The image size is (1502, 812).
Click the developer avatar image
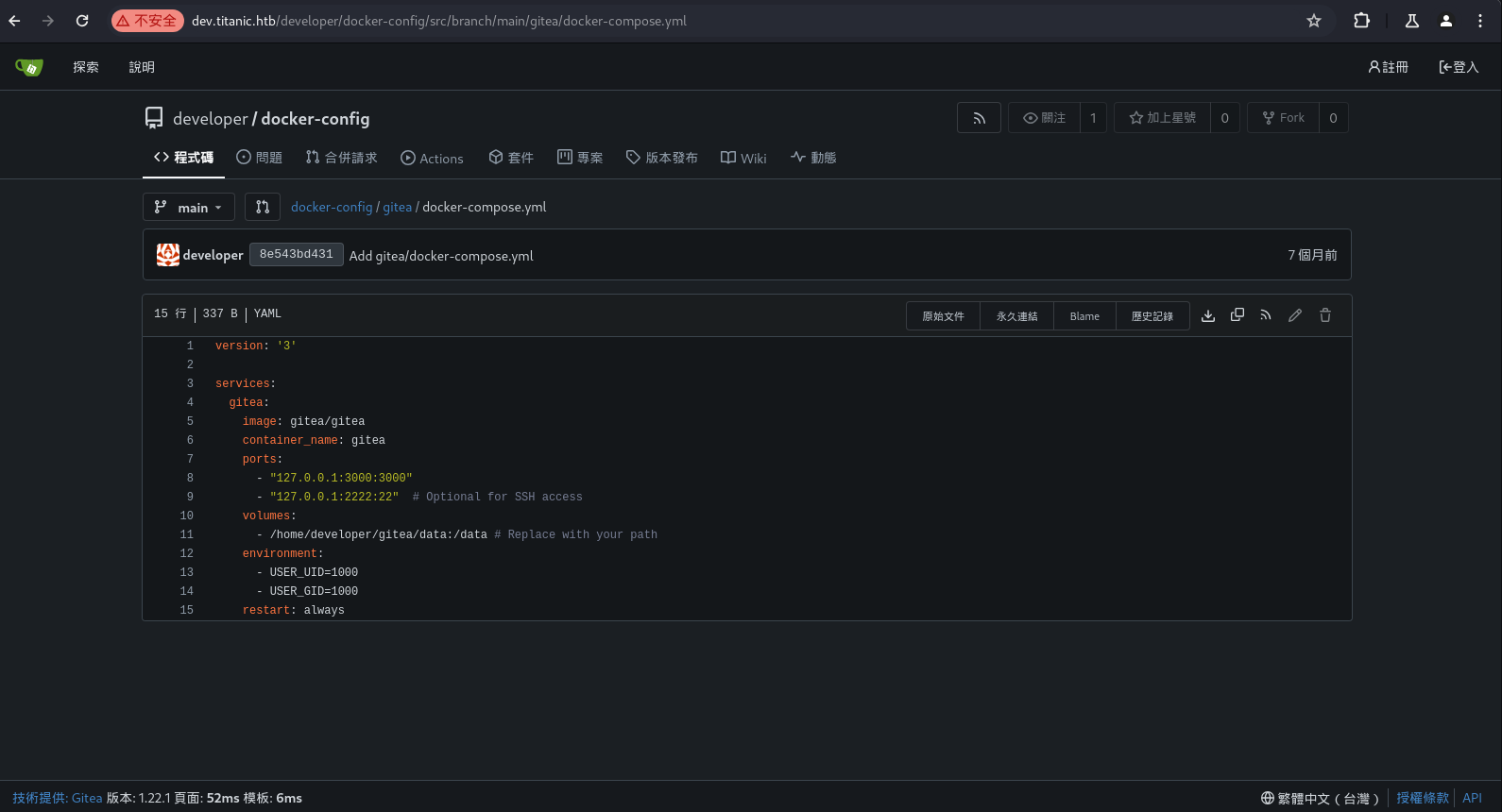tap(168, 255)
